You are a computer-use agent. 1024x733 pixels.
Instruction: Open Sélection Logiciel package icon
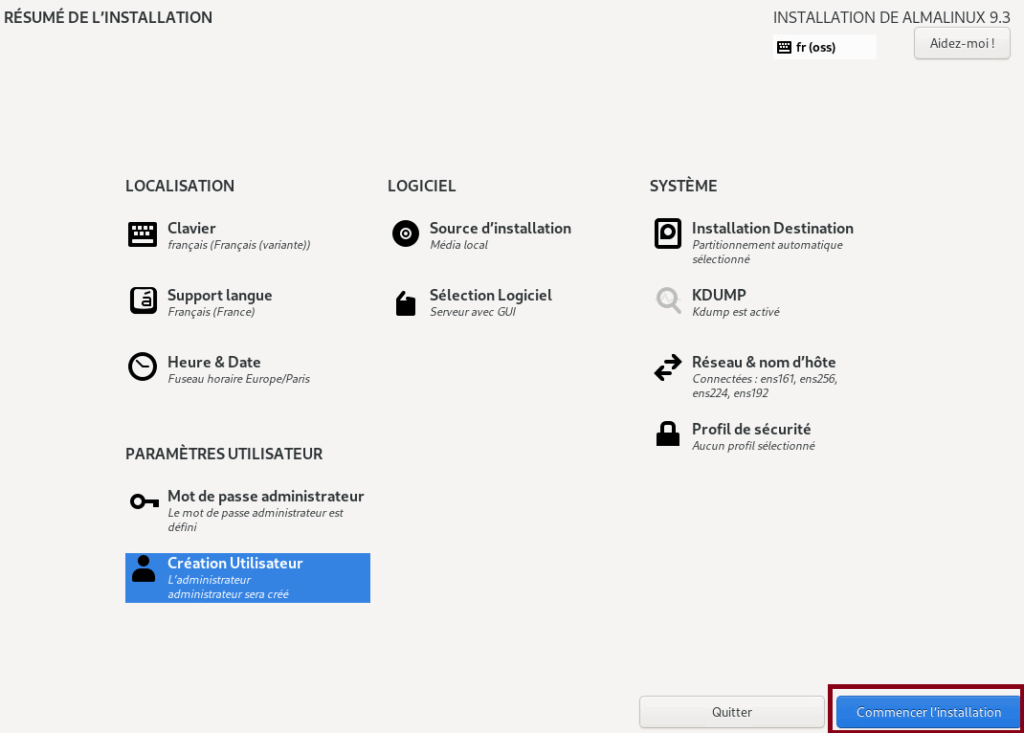tap(405, 301)
